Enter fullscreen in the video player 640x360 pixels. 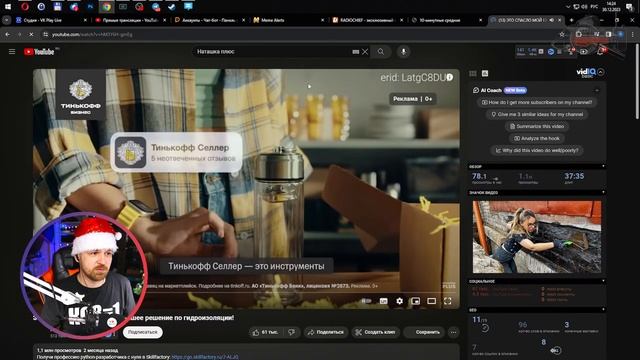tap(448, 301)
